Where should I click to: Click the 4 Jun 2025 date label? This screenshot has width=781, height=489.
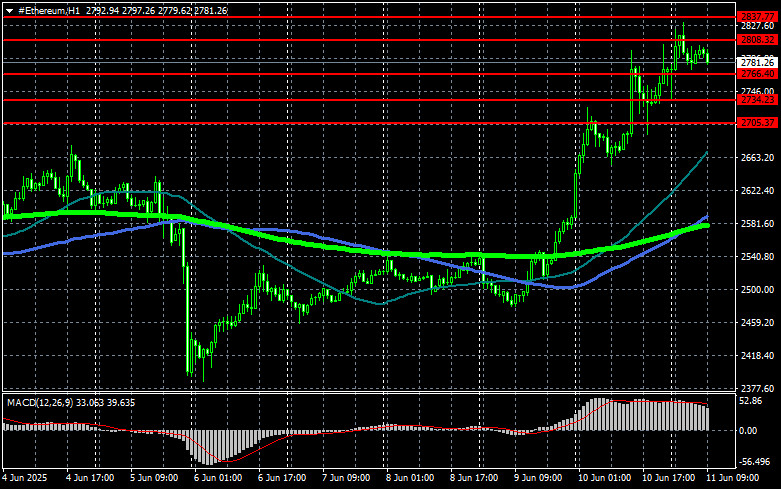(25, 478)
